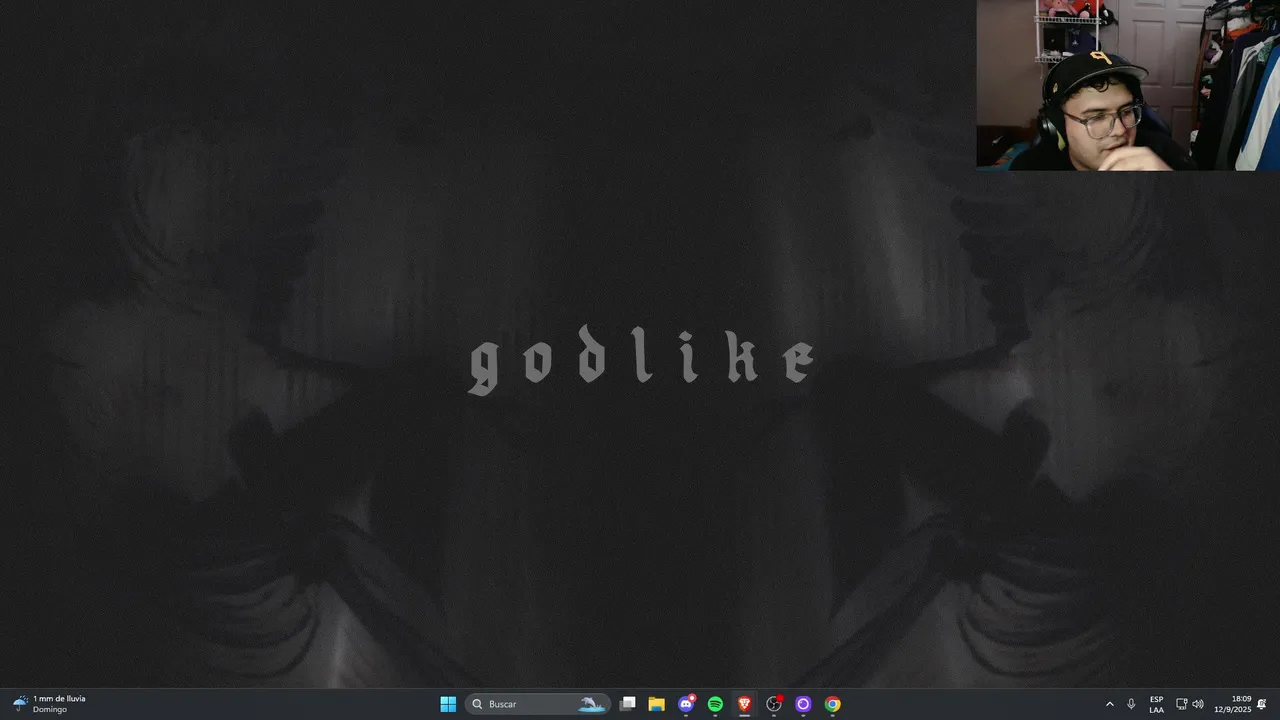Click the Buscar search box
The height and width of the screenshot is (720, 1280).
537,704
